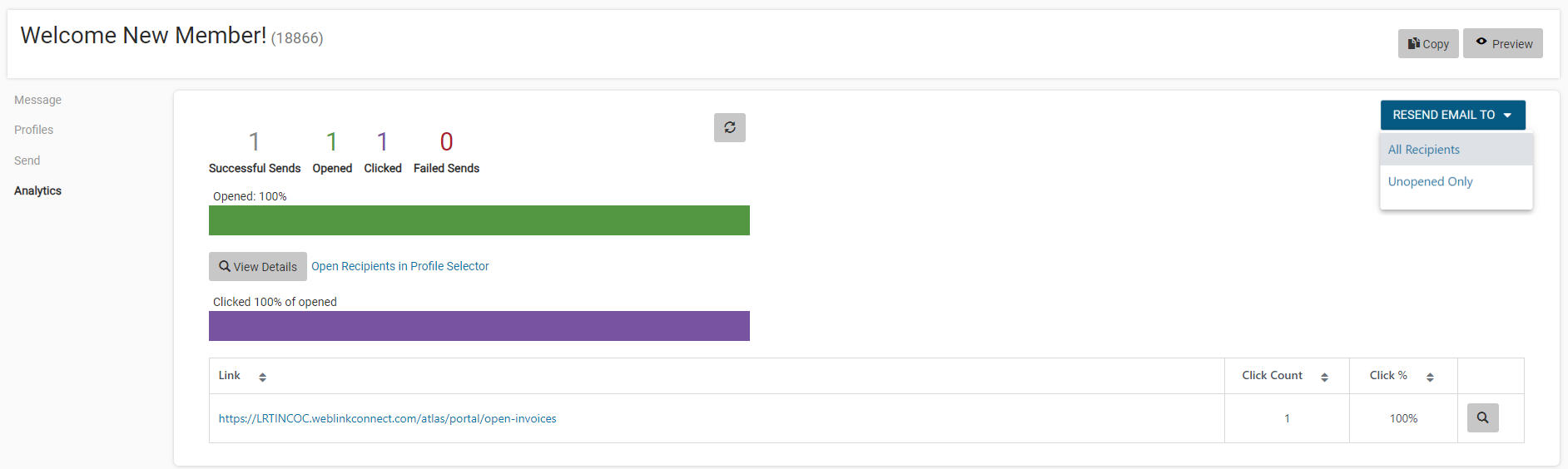The image size is (1568, 469).
Task: Expand the RESEND EMAIL TO dropdown
Action: click(x=1452, y=115)
